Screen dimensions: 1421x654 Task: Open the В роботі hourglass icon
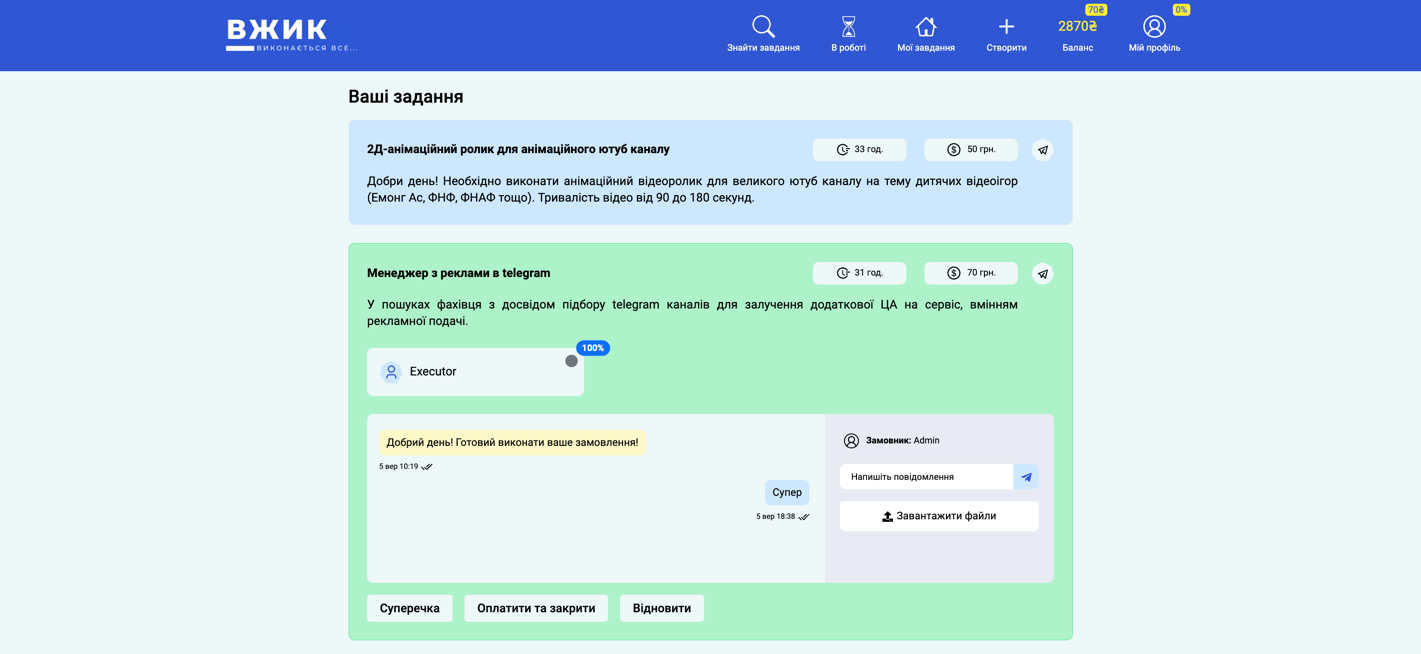848,27
